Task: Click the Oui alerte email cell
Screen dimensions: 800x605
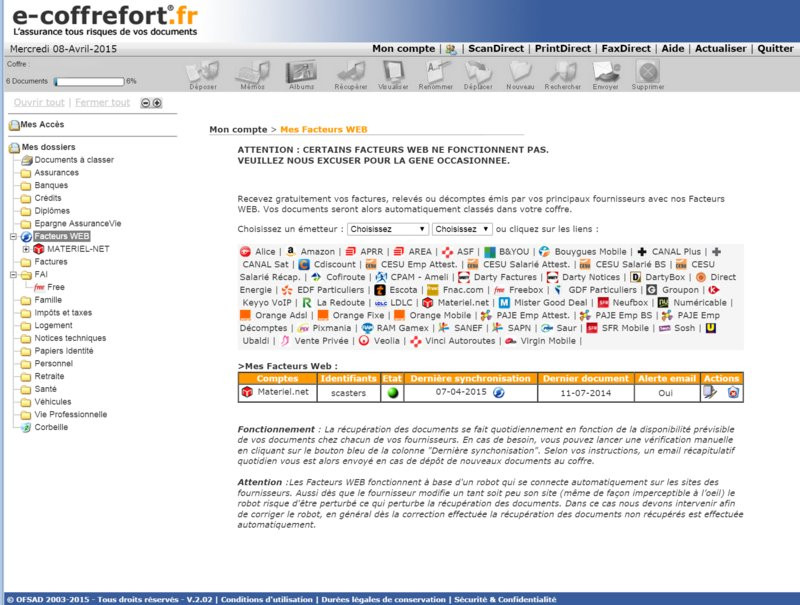Action: tap(665, 393)
